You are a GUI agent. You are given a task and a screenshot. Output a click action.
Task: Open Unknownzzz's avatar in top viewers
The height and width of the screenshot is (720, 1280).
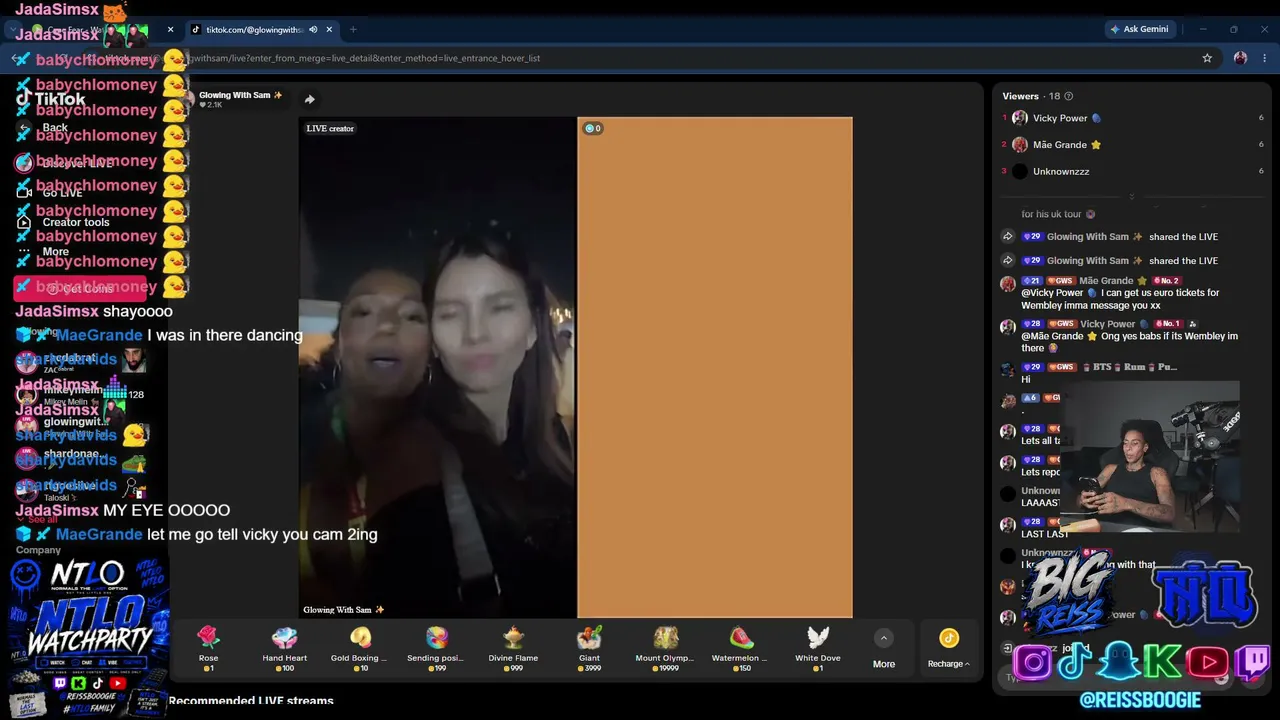point(1020,171)
